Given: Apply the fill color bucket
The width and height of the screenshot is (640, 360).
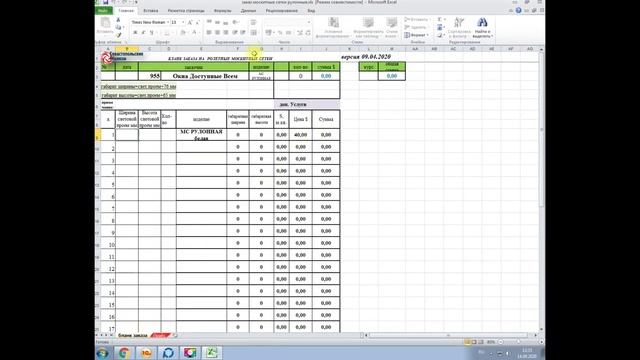Looking at the screenshot, I should point(183,33).
